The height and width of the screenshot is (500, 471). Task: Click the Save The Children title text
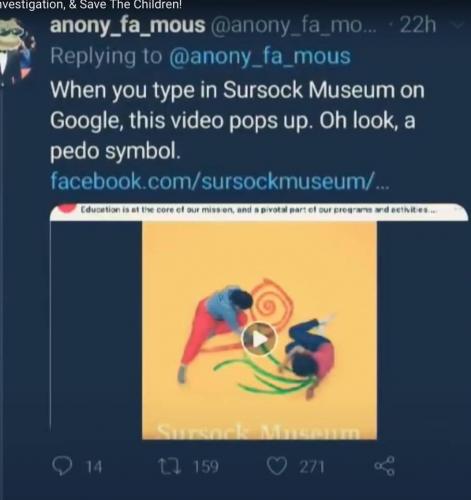click(130, 5)
